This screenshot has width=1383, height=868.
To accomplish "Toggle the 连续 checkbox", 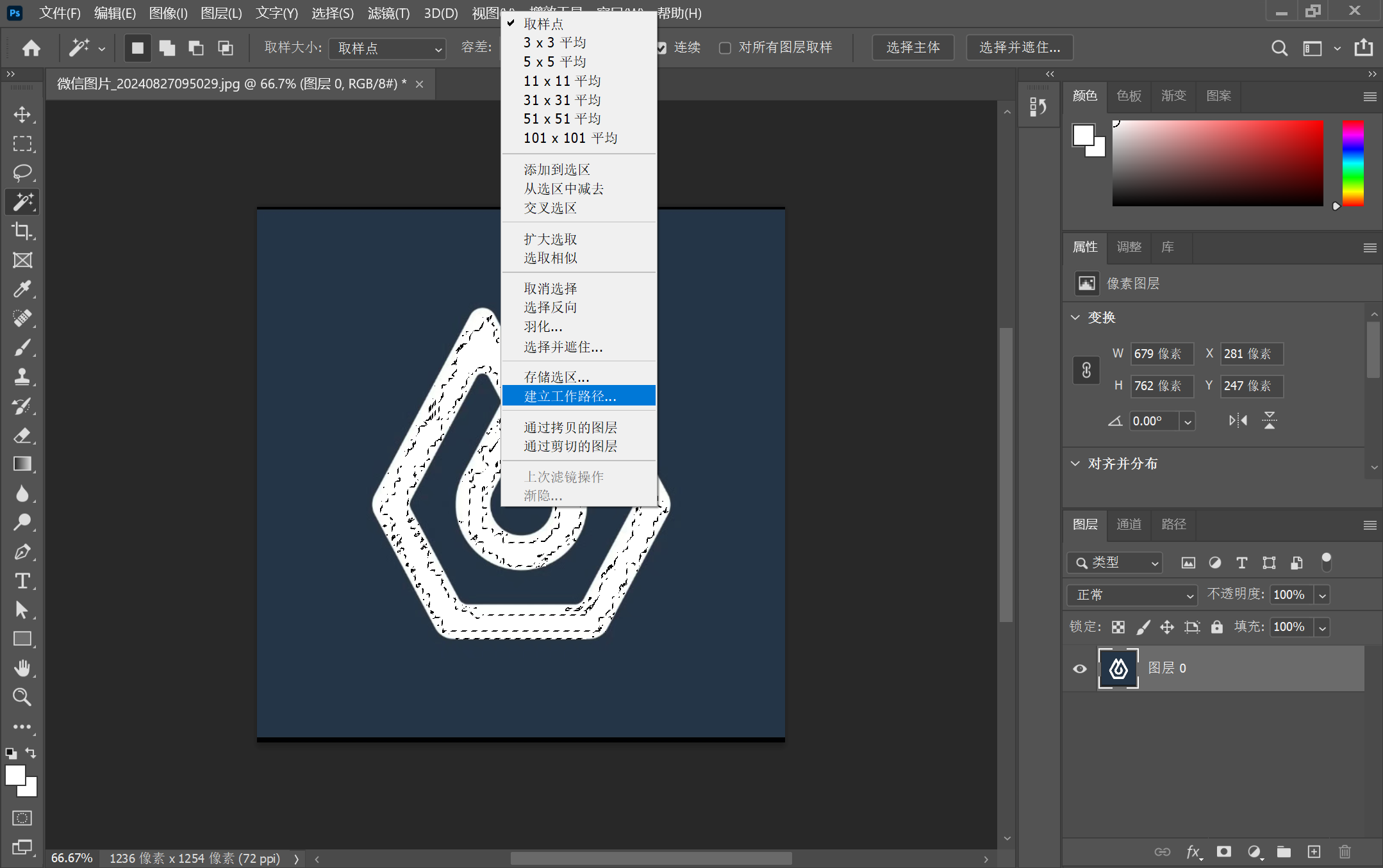I will pos(661,48).
